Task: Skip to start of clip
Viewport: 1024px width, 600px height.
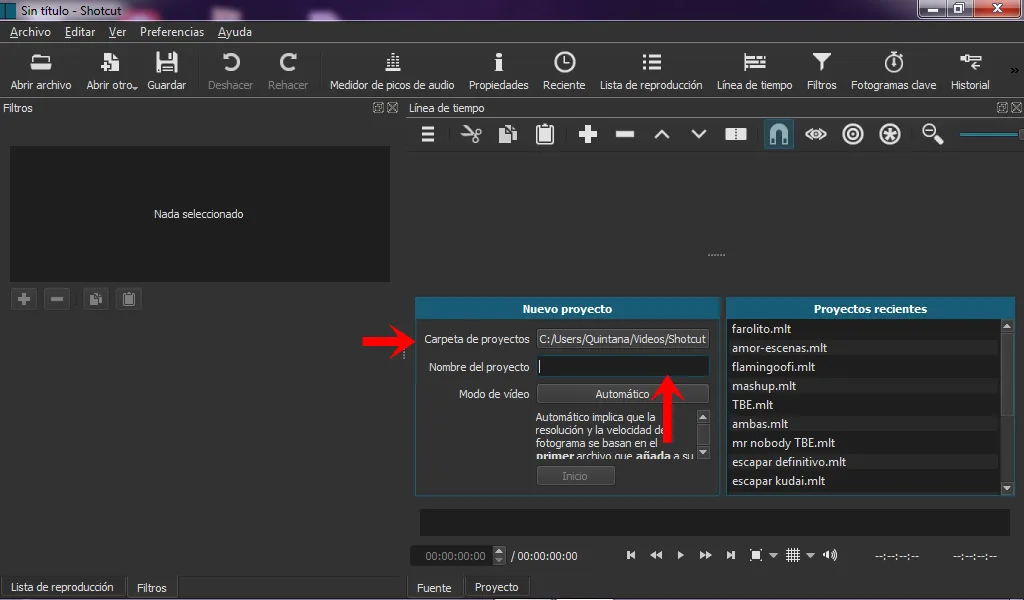Action: pos(631,555)
